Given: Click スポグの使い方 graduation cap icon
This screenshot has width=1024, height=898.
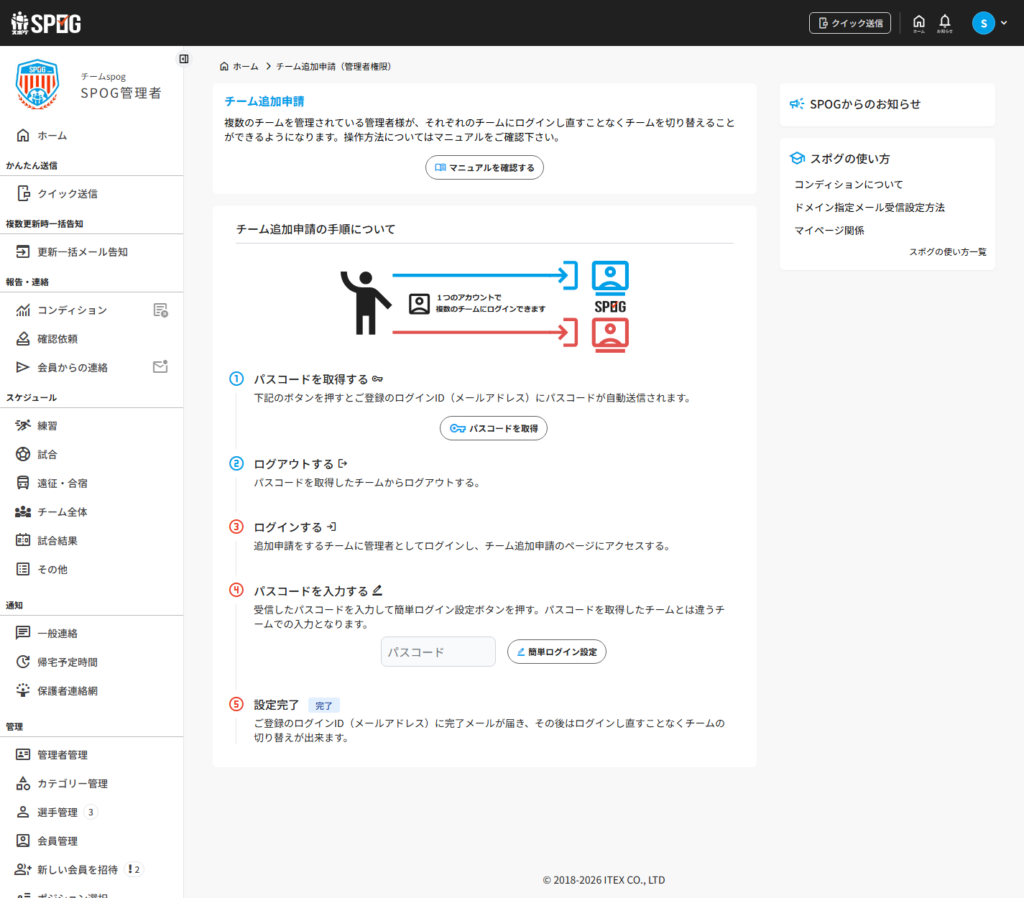Looking at the screenshot, I should (x=797, y=158).
